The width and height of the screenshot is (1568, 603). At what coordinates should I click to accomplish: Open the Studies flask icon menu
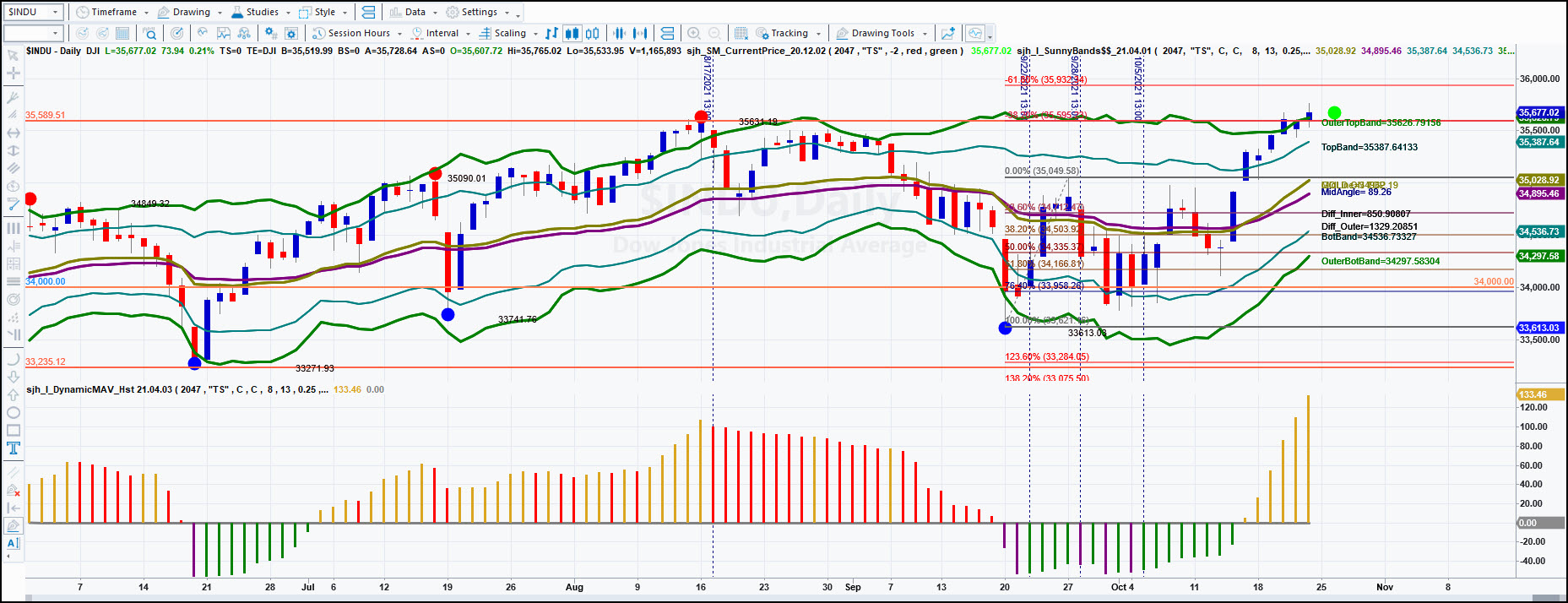pos(237,12)
